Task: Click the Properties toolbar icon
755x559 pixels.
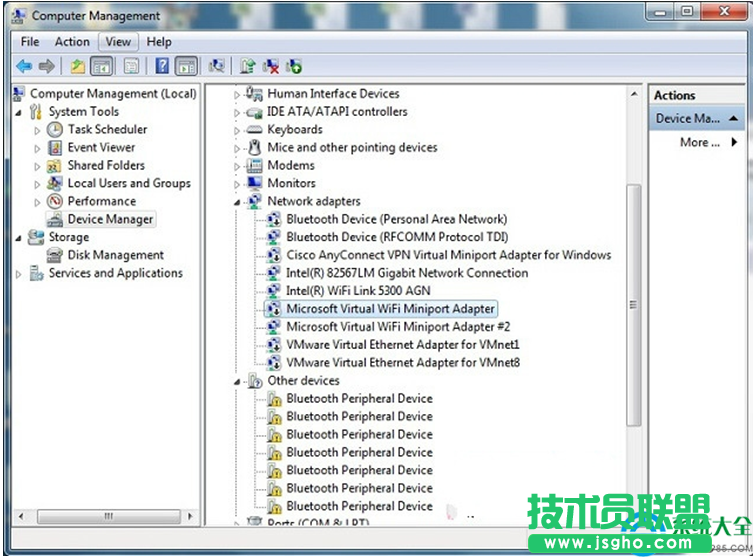Action: click(131, 66)
